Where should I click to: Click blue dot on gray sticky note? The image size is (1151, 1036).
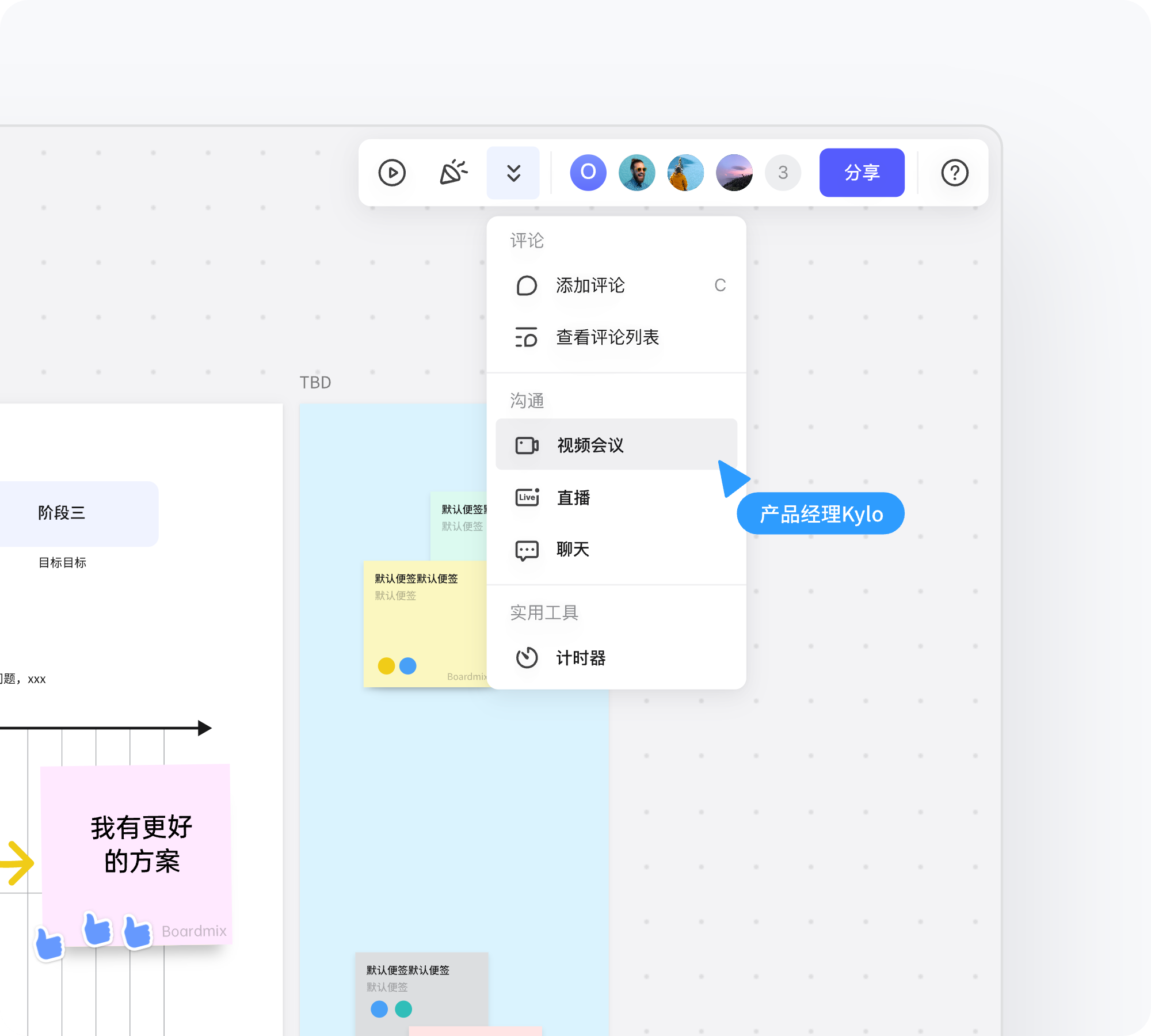pos(379,1009)
